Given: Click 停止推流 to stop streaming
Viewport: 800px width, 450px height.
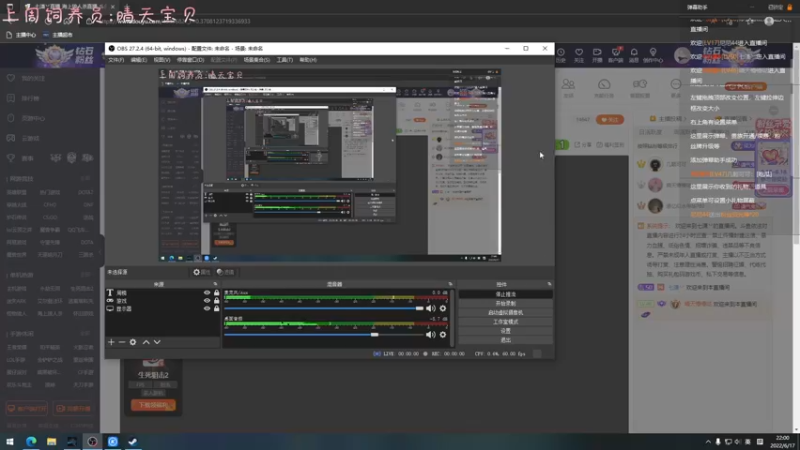Looking at the screenshot, I should (x=506, y=294).
